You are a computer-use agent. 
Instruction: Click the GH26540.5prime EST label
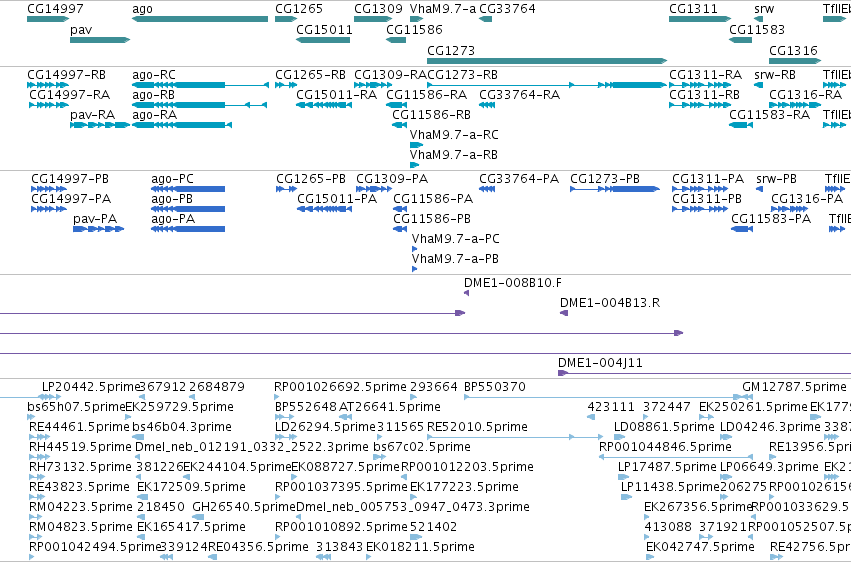(244, 507)
